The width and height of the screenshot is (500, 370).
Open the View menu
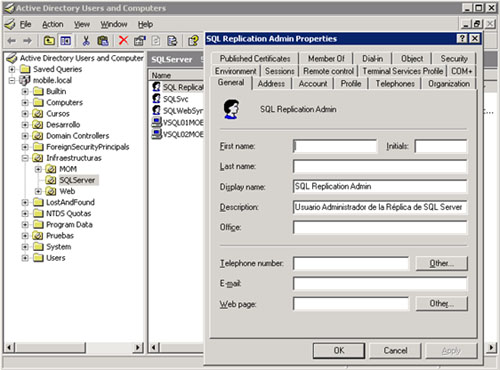point(82,24)
